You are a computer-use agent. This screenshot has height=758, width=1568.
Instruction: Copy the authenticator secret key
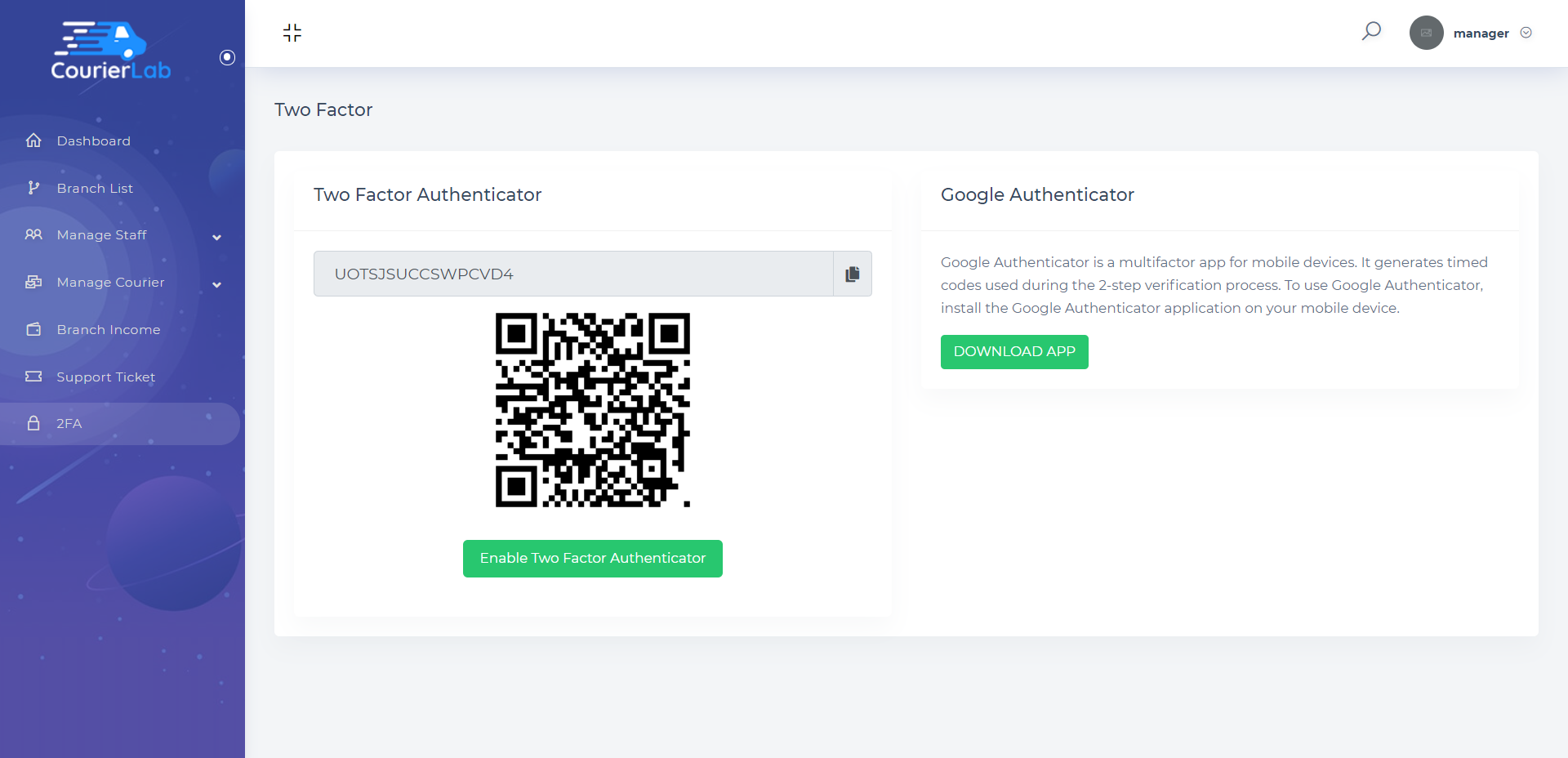[853, 274]
